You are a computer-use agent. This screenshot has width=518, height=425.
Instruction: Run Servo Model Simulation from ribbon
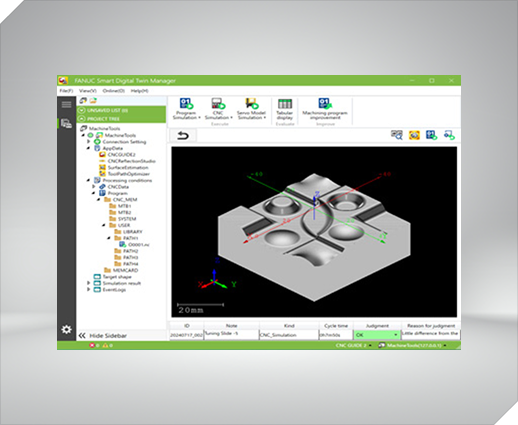tap(251, 109)
